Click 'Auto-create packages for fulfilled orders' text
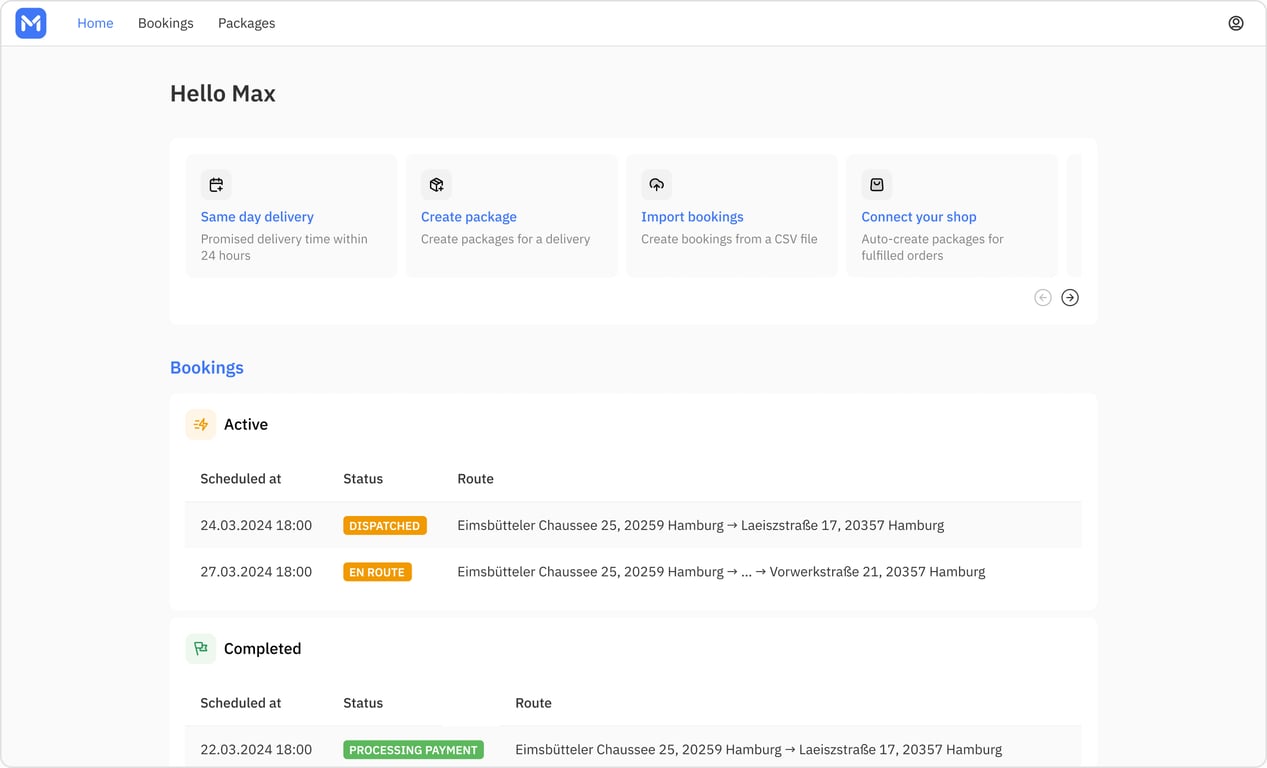1267x768 pixels. pos(932,247)
